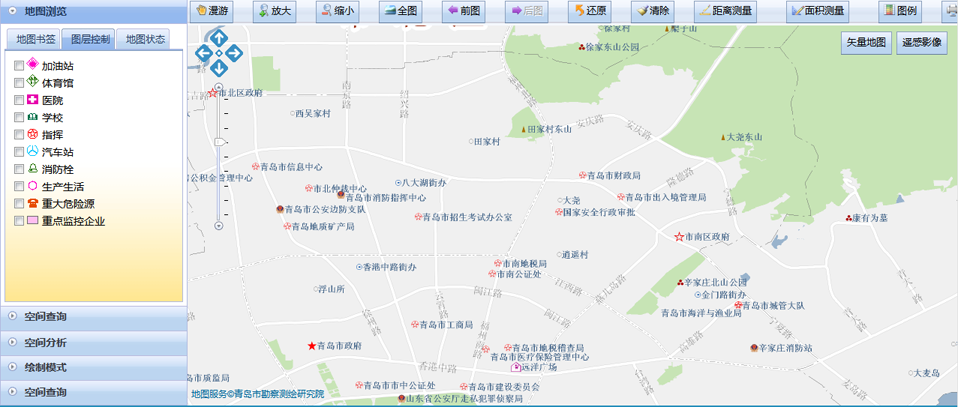The image size is (958, 407).
Task: Show full map extent with 全图
Action: [400, 11]
